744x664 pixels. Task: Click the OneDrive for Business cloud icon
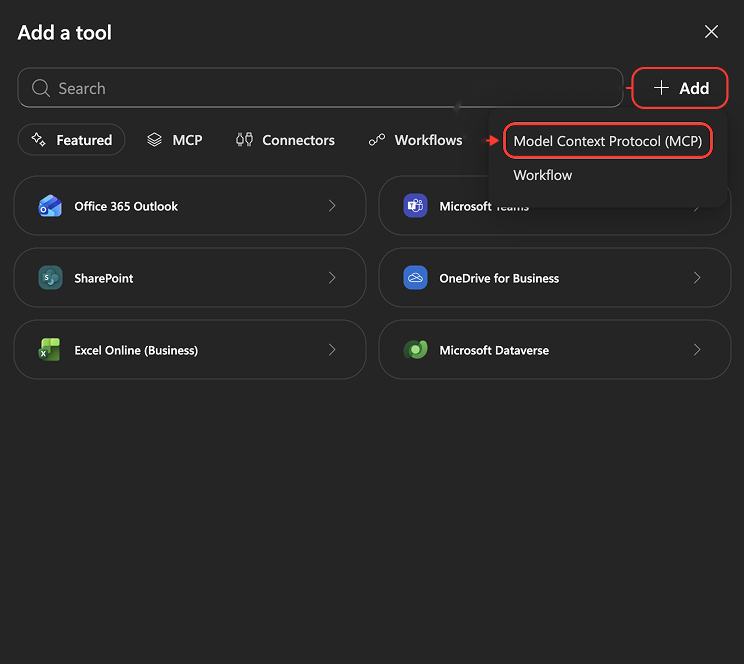[x=415, y=278]
